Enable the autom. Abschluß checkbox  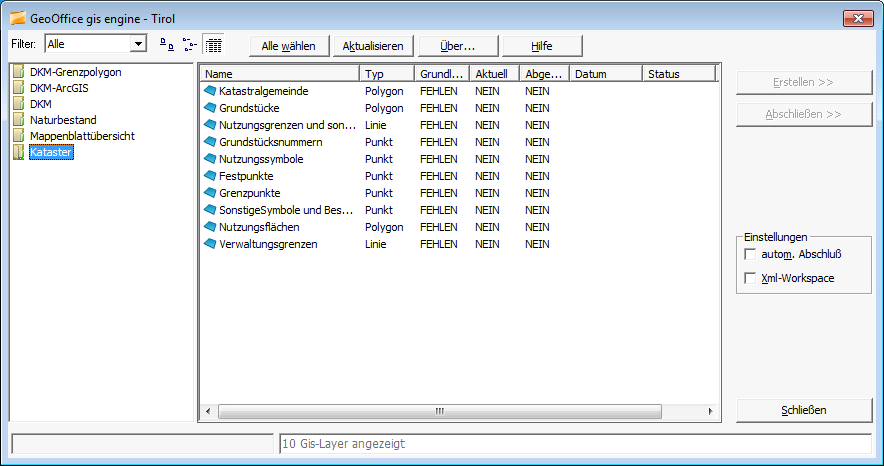coord(751,254)
